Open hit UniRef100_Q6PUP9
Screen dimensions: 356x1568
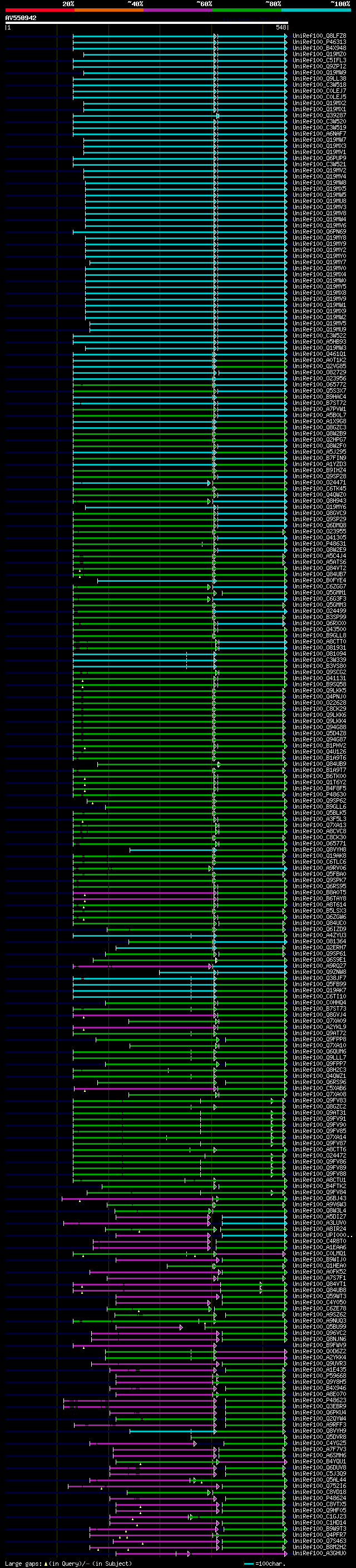pos(319,159)
